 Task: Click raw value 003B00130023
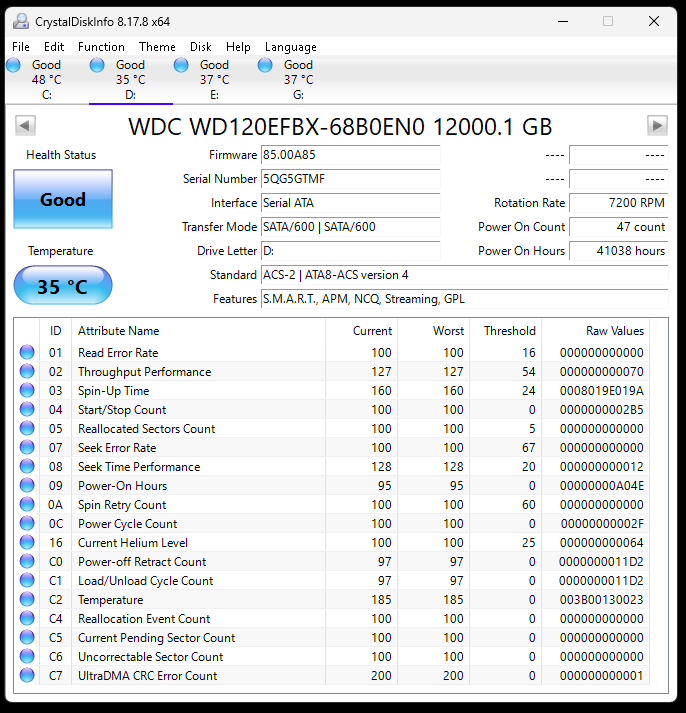pos(602,600)
